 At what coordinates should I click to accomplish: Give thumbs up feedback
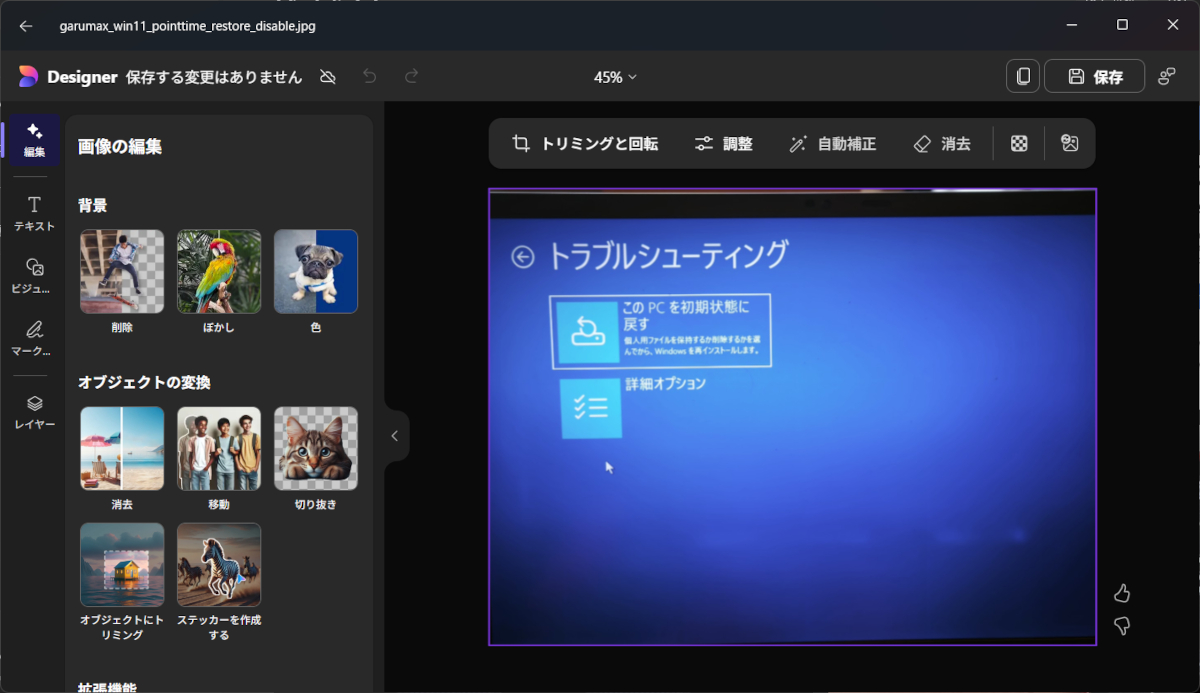point(1122,594)
